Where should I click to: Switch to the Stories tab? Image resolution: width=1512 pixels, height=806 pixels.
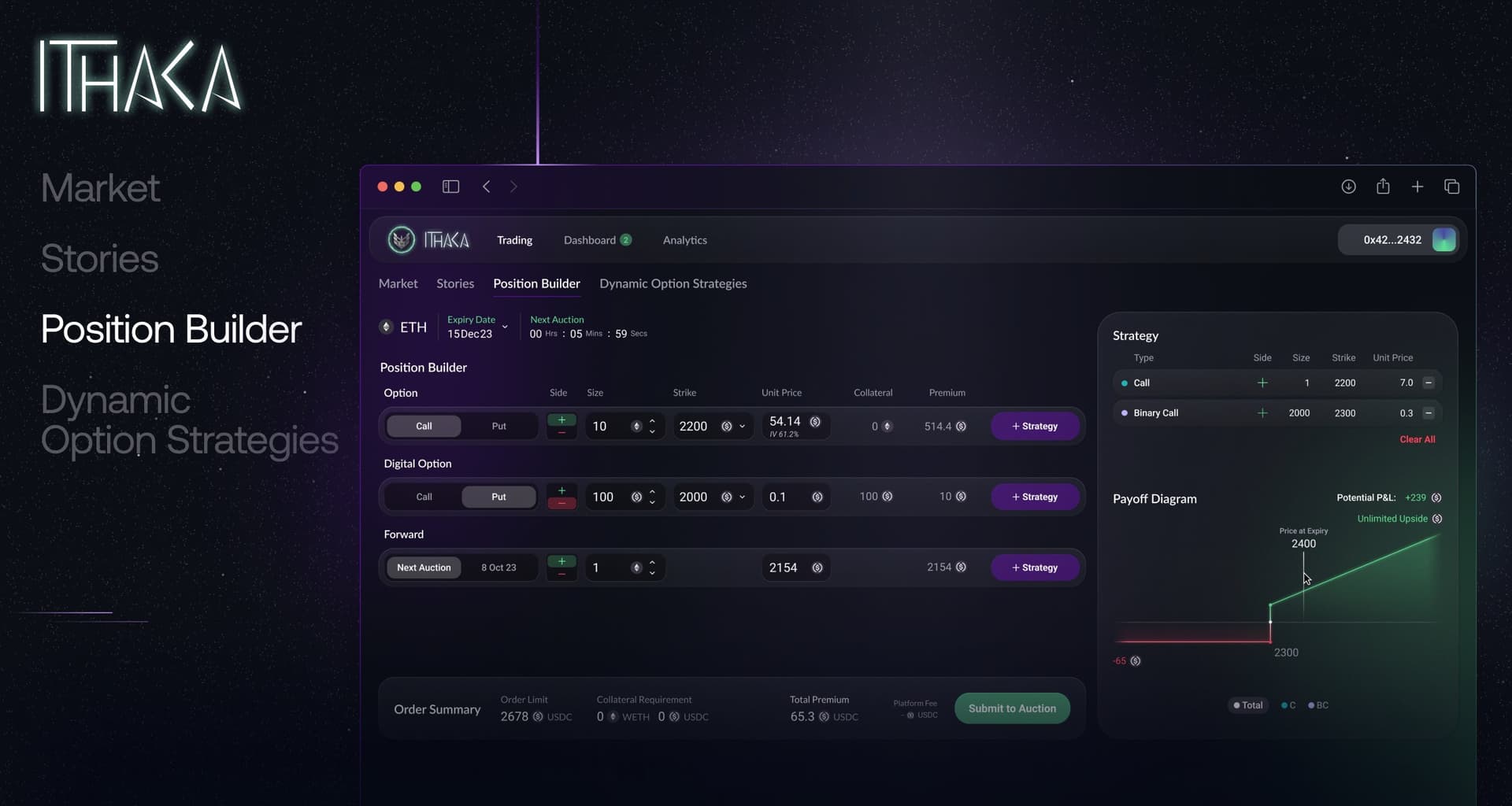(x=455, y=283)
